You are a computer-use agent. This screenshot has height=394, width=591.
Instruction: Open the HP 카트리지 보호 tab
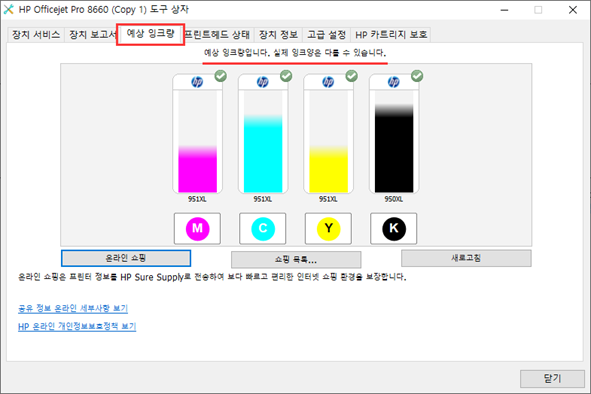pos(391,35)
